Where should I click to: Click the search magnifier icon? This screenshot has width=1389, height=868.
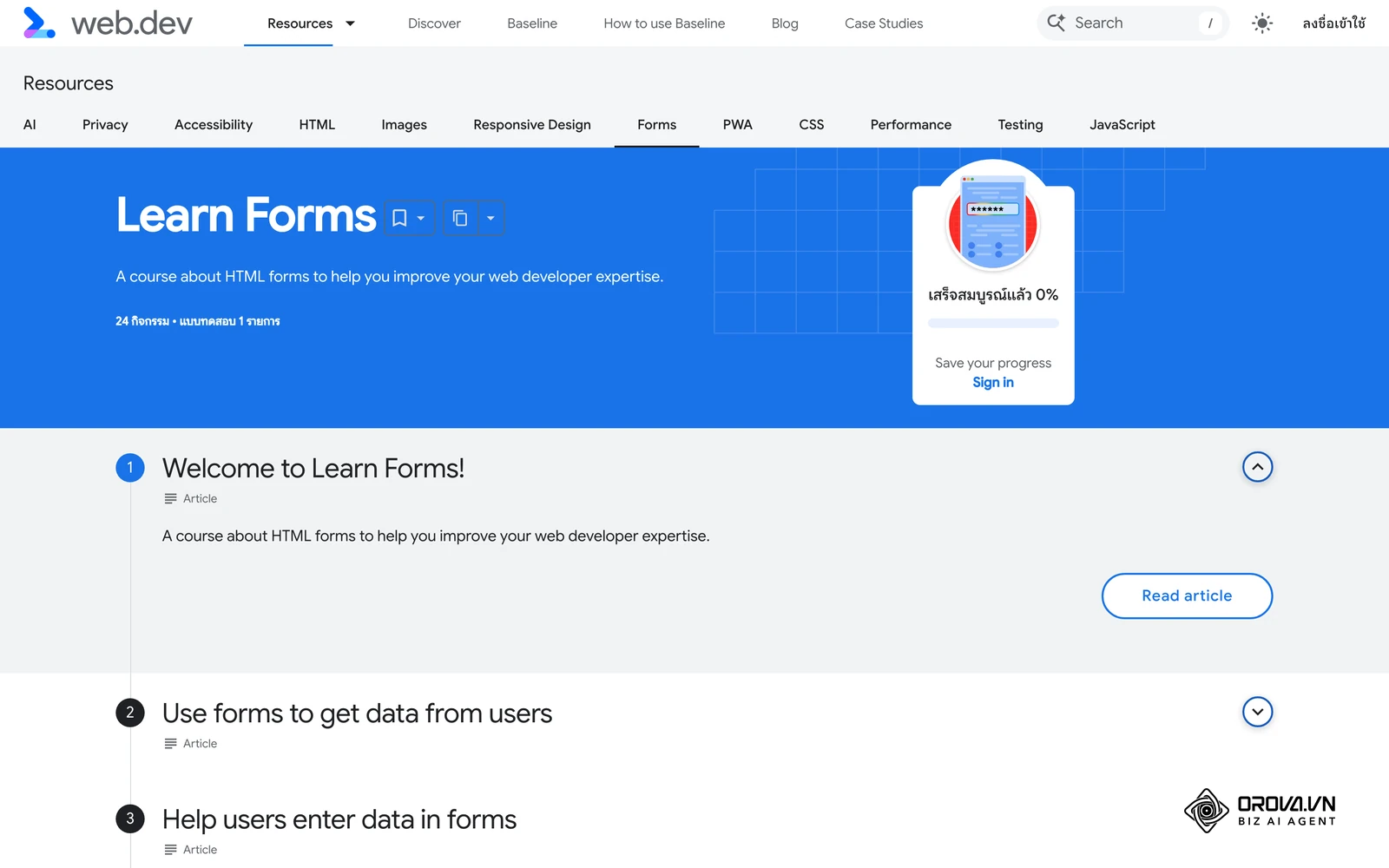pos(1056,23)
